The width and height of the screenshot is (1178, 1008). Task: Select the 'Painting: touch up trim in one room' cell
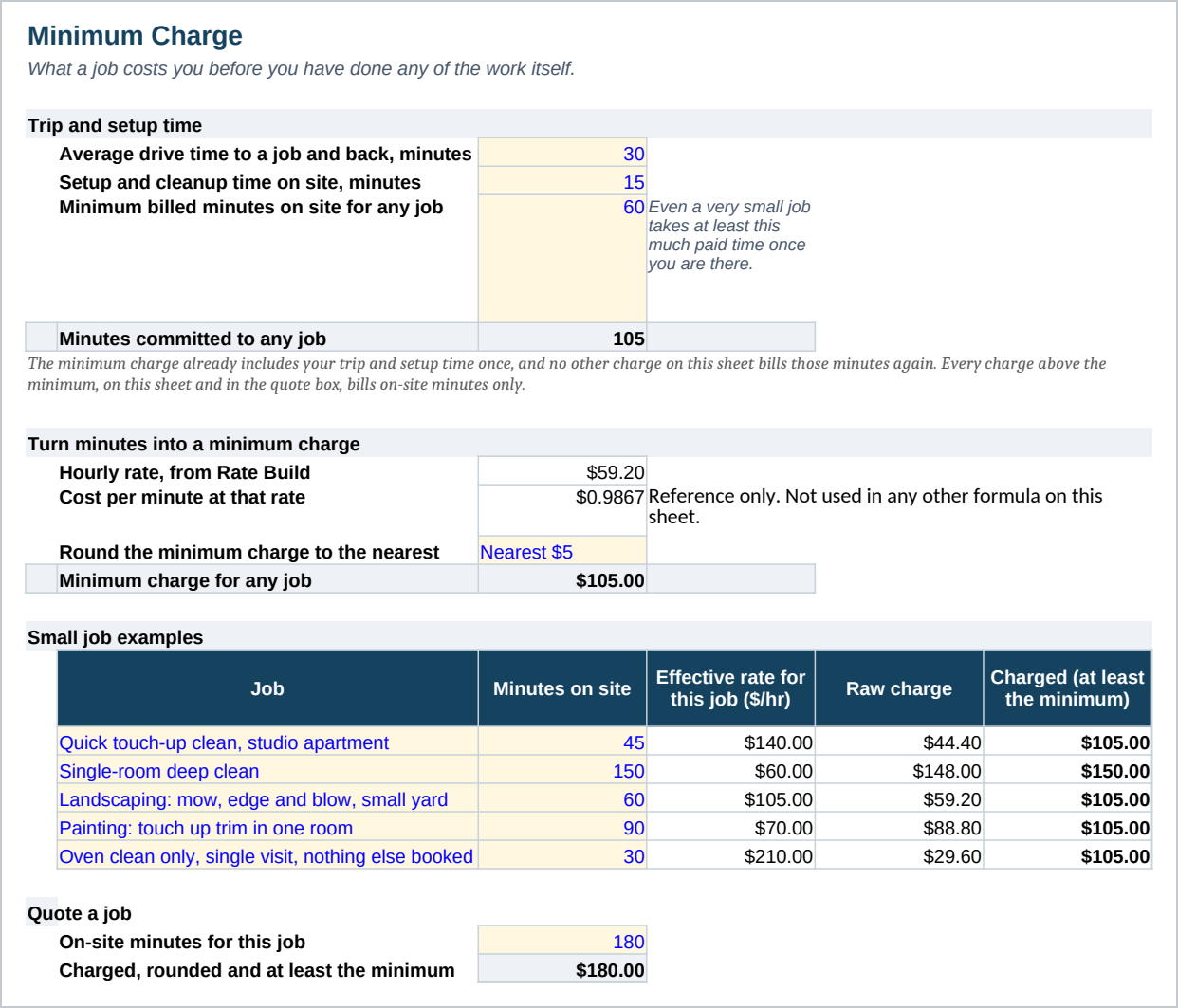point(267,827)
